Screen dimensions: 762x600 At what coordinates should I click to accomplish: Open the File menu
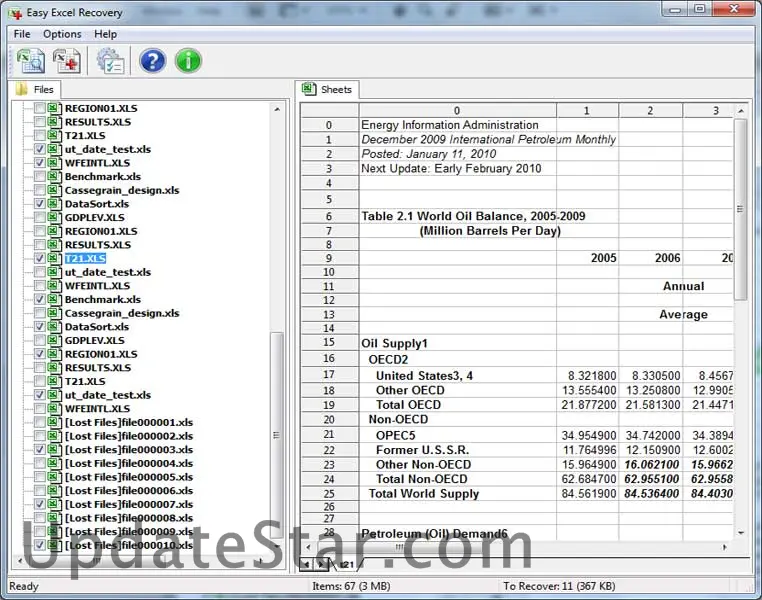point(22,34)
